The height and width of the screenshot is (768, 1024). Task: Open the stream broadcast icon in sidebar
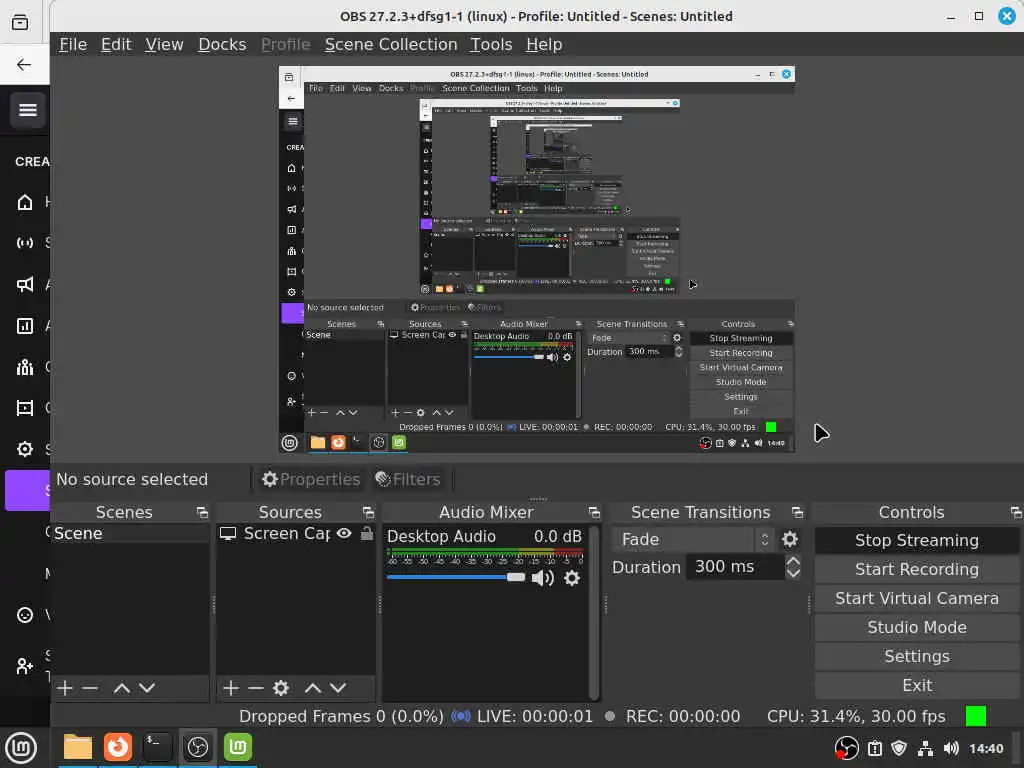25,243
